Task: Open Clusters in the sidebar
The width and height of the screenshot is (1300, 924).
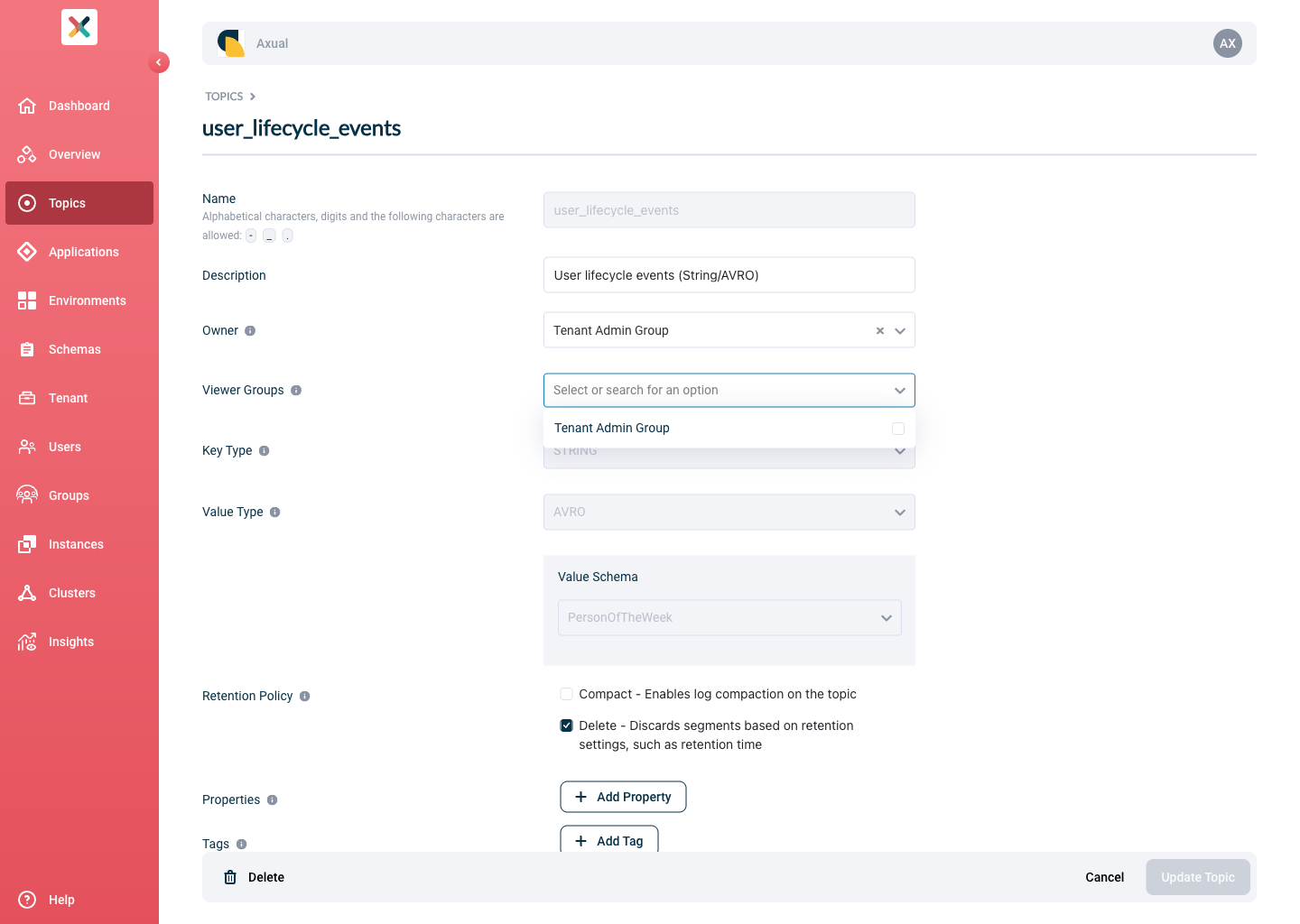Action: click(x=79, y=593)
